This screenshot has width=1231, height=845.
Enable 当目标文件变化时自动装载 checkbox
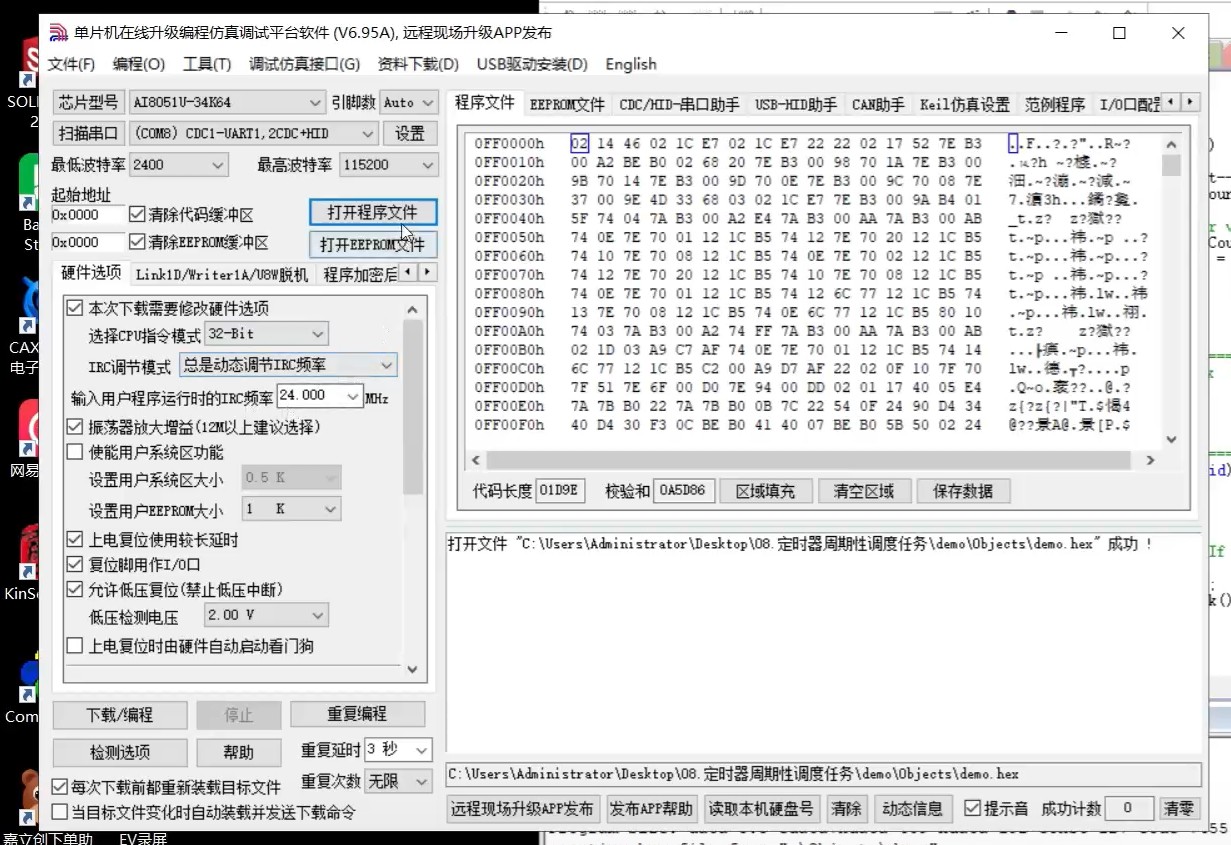pos(60,812)
